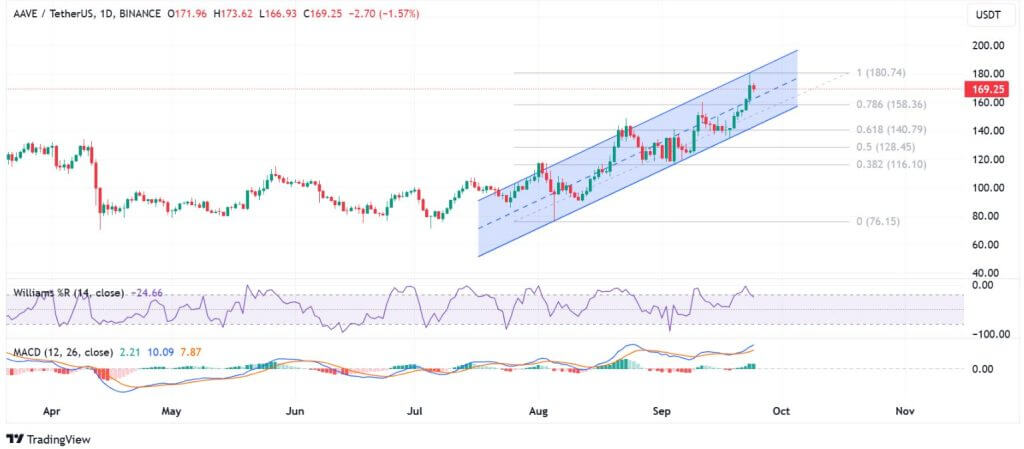Click the Nov label on time axis
The width and height of the screenshot is (1024, 449).
(x=904, y=411)
